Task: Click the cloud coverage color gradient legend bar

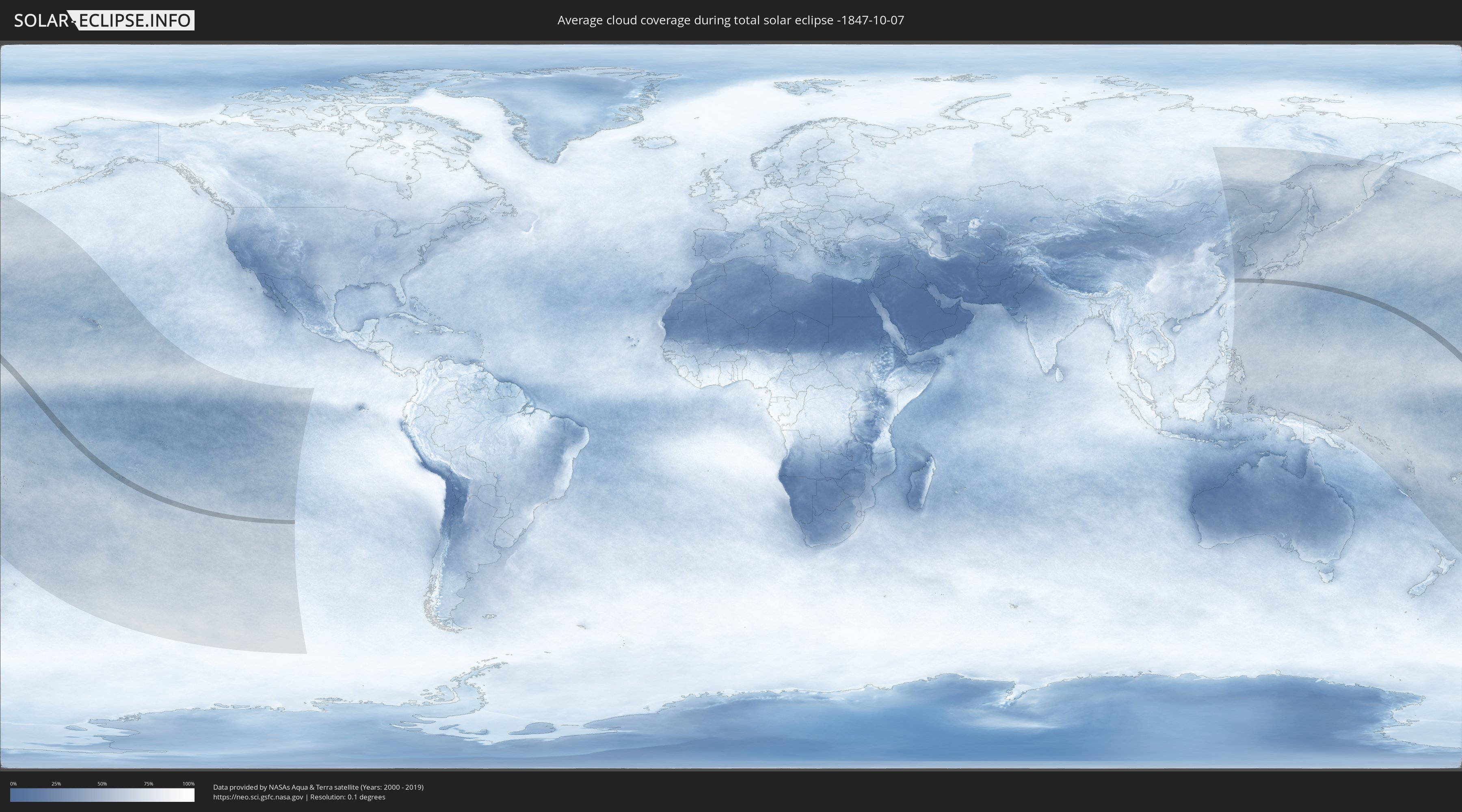Action: coord(102,795)
